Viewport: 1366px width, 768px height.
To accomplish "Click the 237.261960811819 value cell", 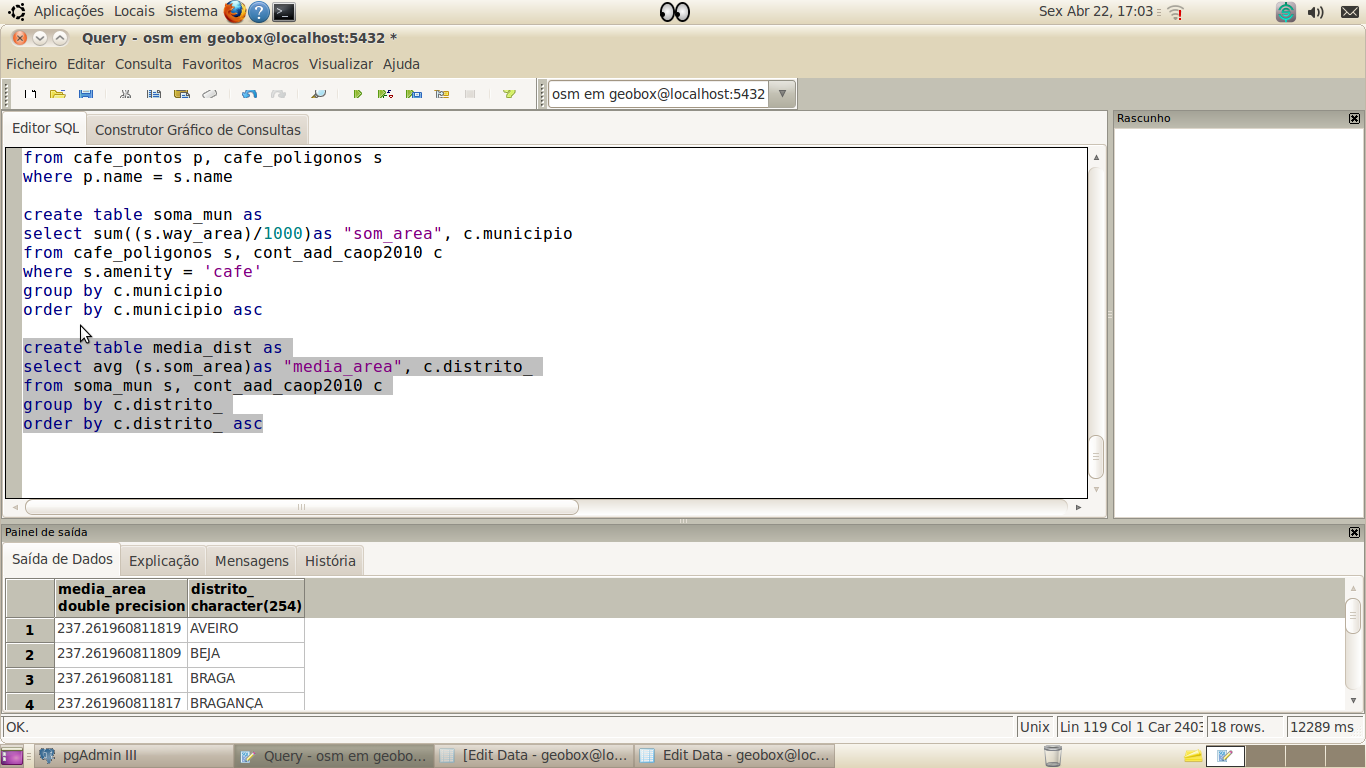I will [x=121, y=629].
